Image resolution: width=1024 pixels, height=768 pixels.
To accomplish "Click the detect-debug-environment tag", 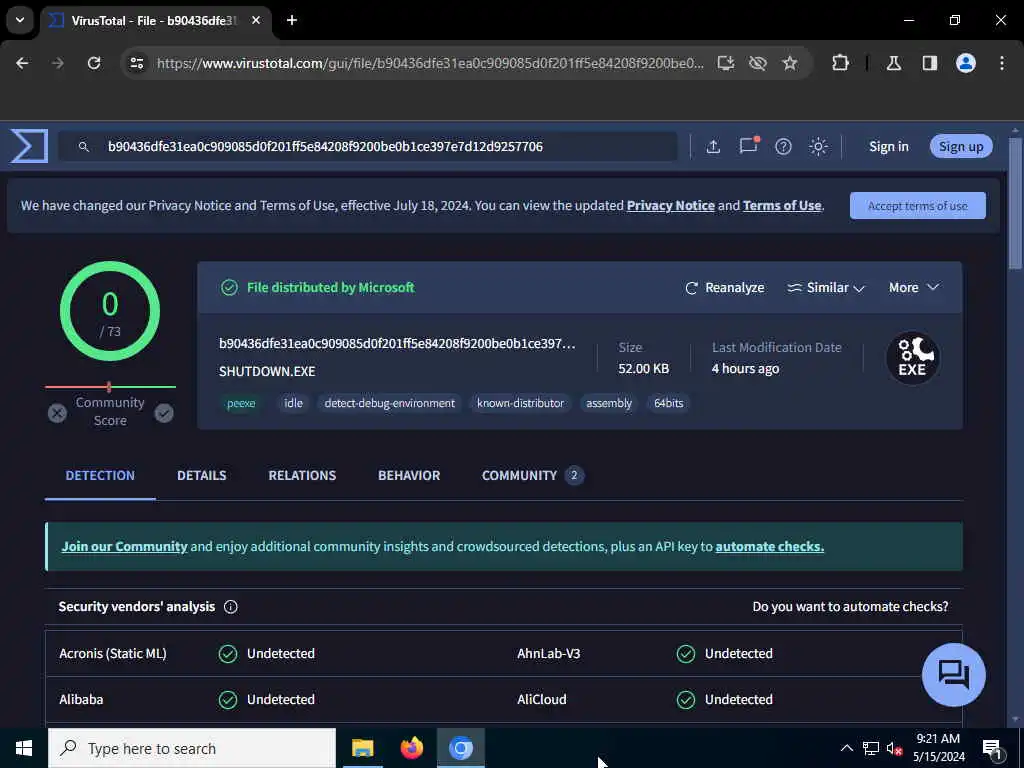I will 389,403.
